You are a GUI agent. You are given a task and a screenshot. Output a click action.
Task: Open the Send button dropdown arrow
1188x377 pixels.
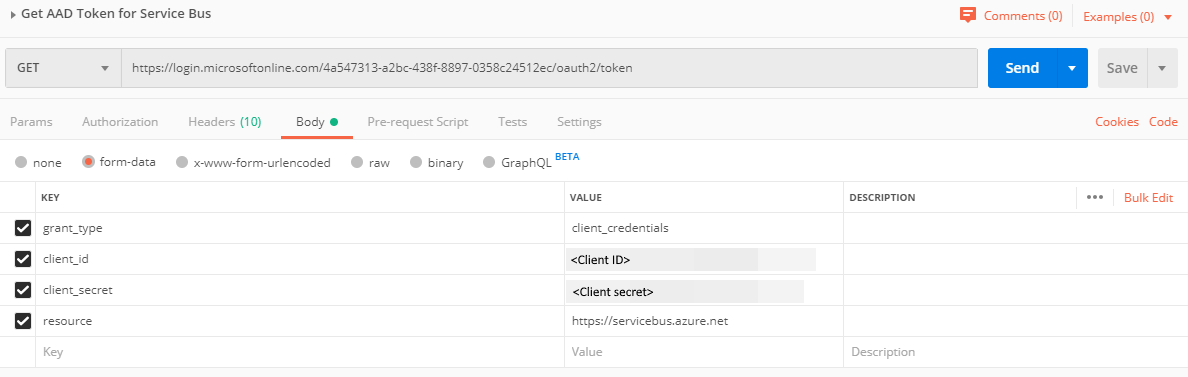[x=1072, y=68]
